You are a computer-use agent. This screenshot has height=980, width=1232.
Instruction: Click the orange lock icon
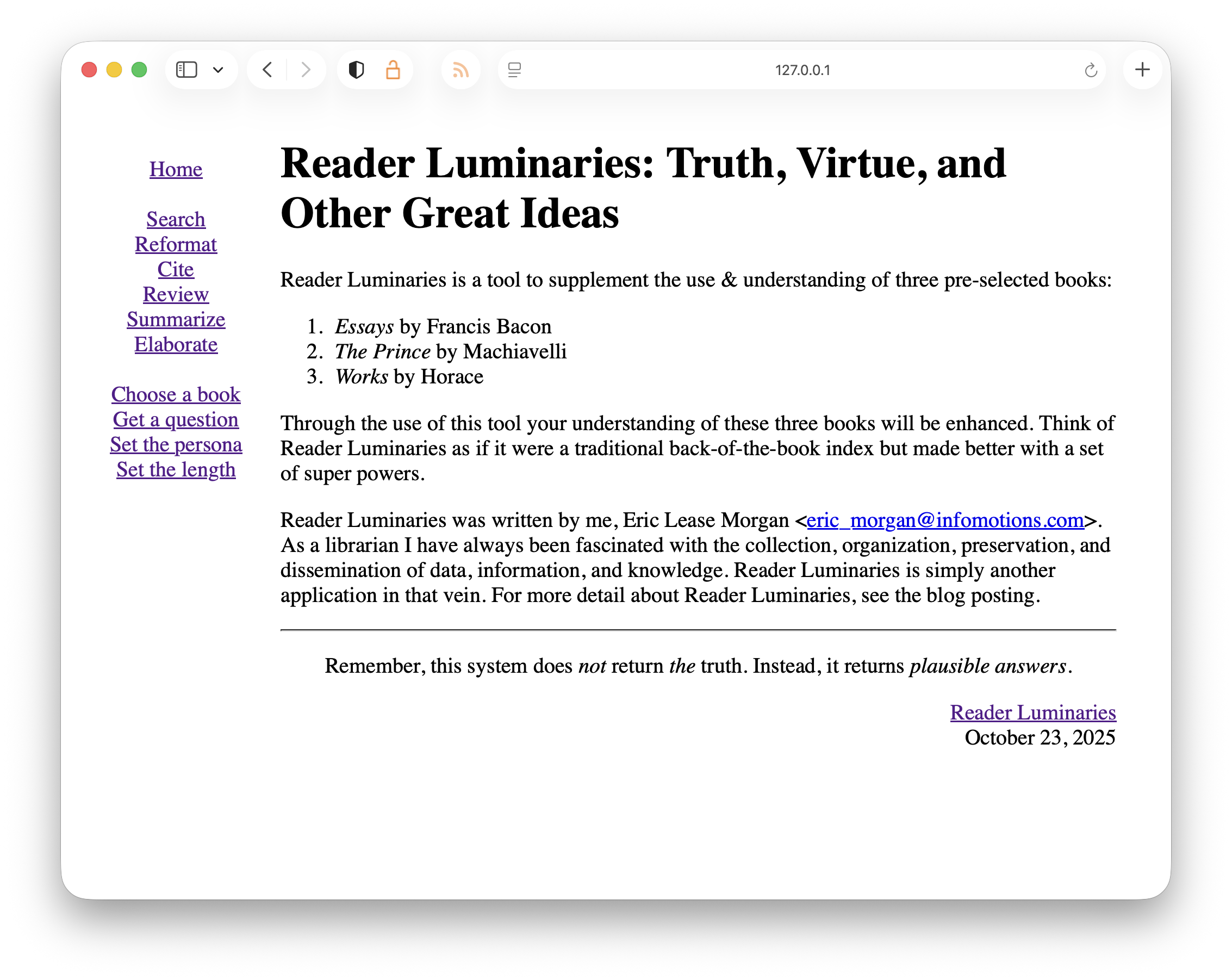coord(393,70)
